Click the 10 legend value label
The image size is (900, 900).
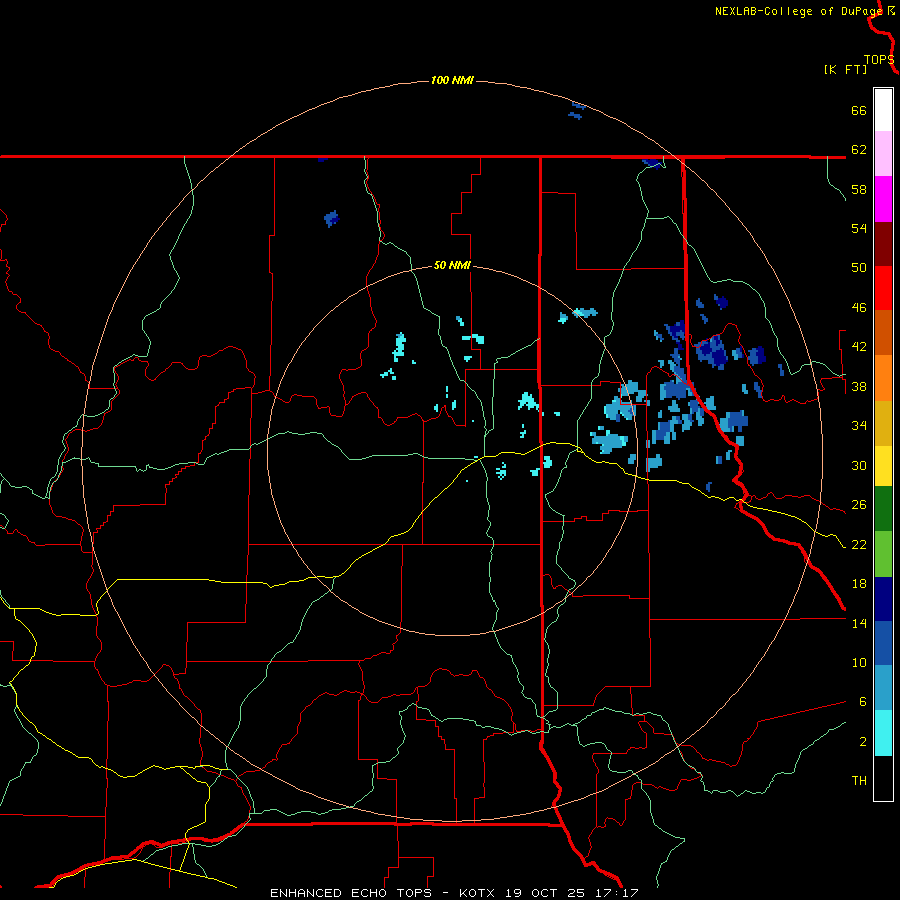(859, 663)
